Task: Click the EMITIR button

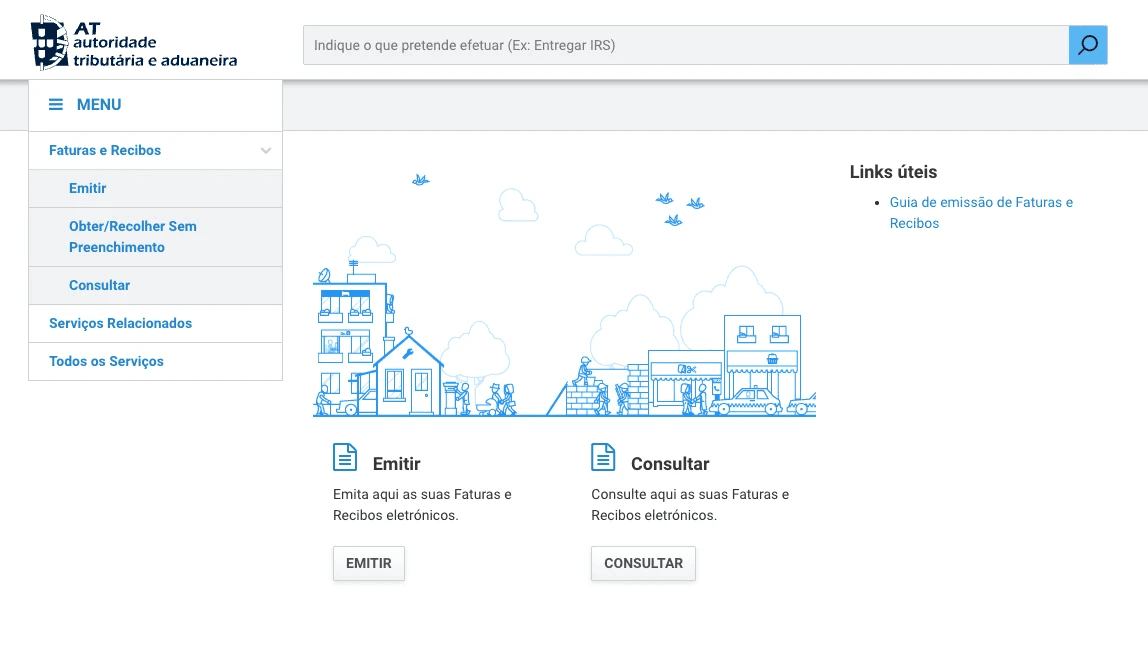Action: pyautogui.click(x=369, y=563)
